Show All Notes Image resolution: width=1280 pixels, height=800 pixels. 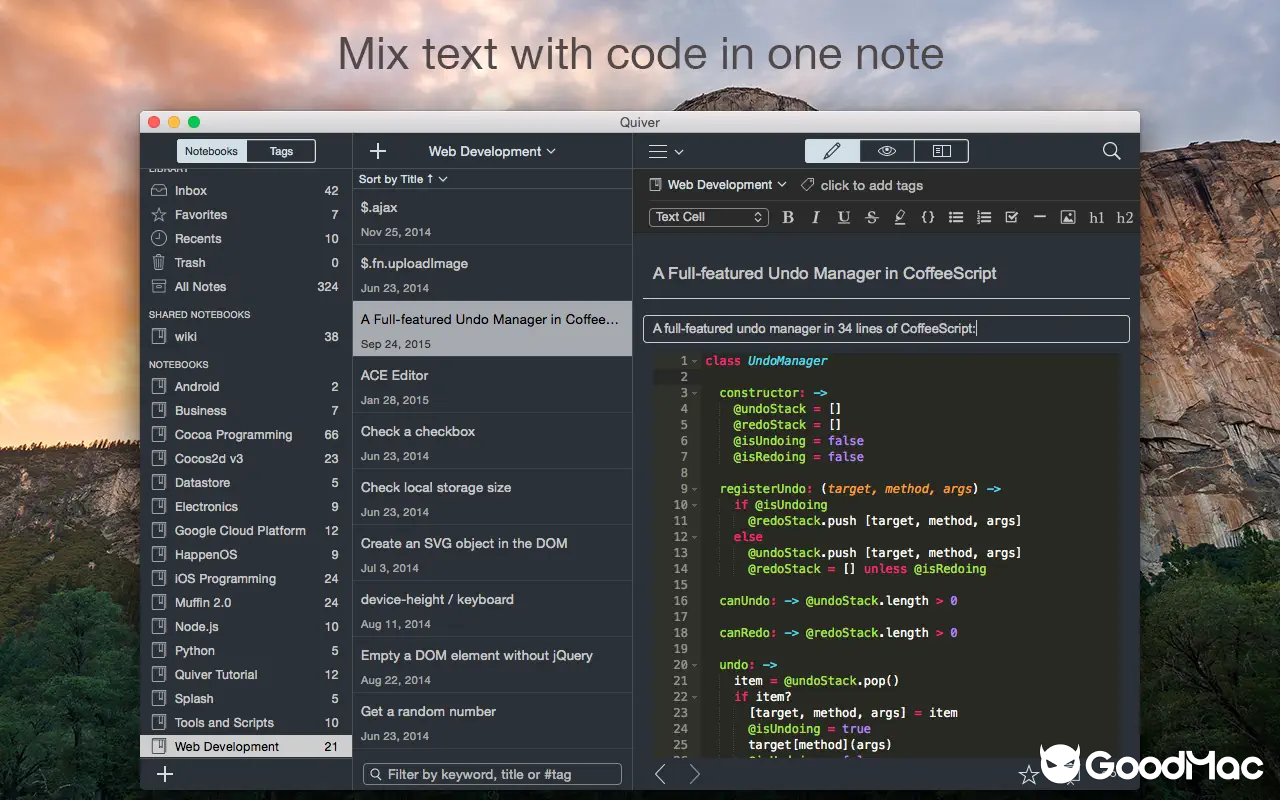pos(246,286)
